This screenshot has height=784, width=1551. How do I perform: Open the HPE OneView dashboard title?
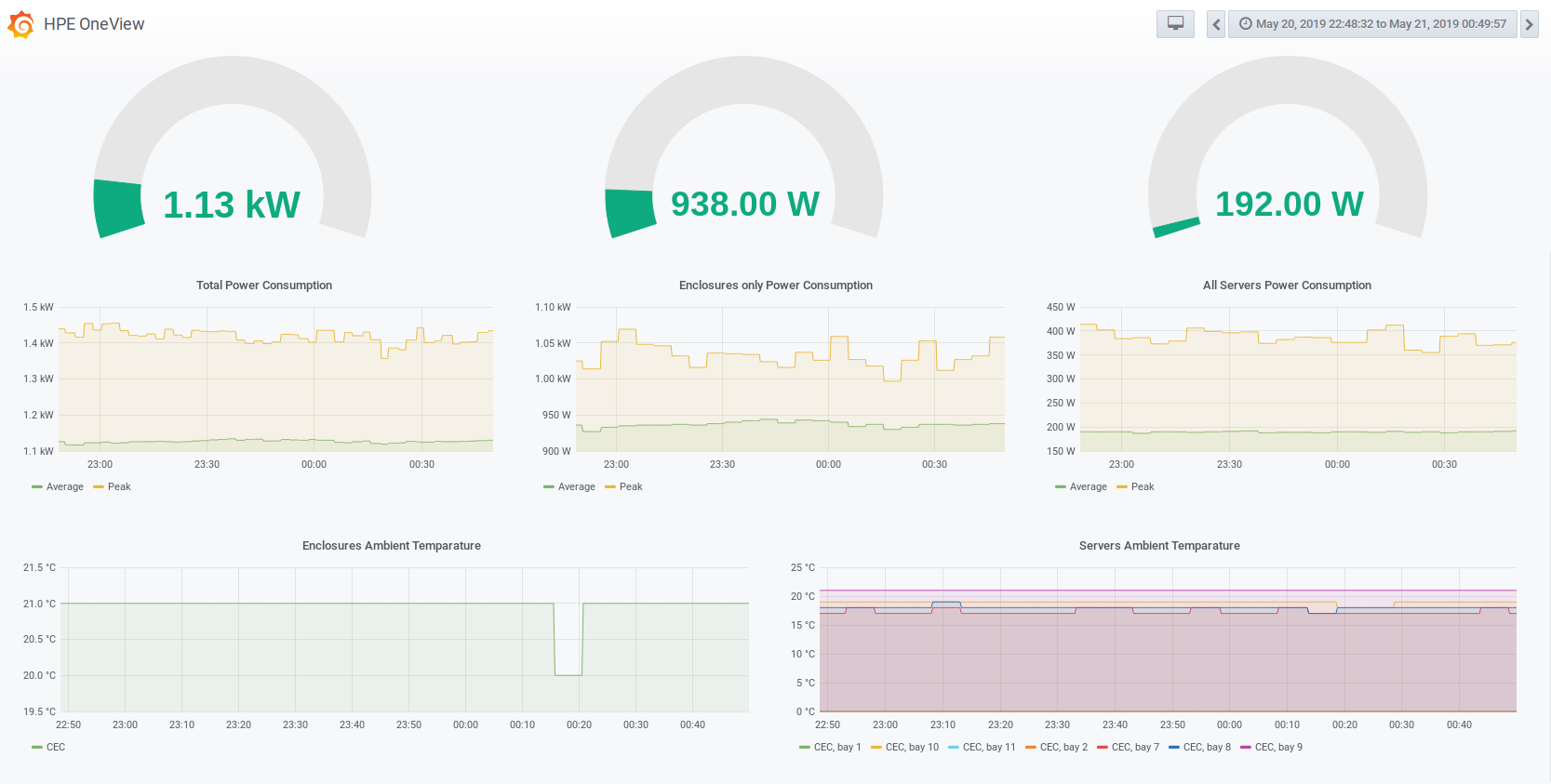coord(94,24)
